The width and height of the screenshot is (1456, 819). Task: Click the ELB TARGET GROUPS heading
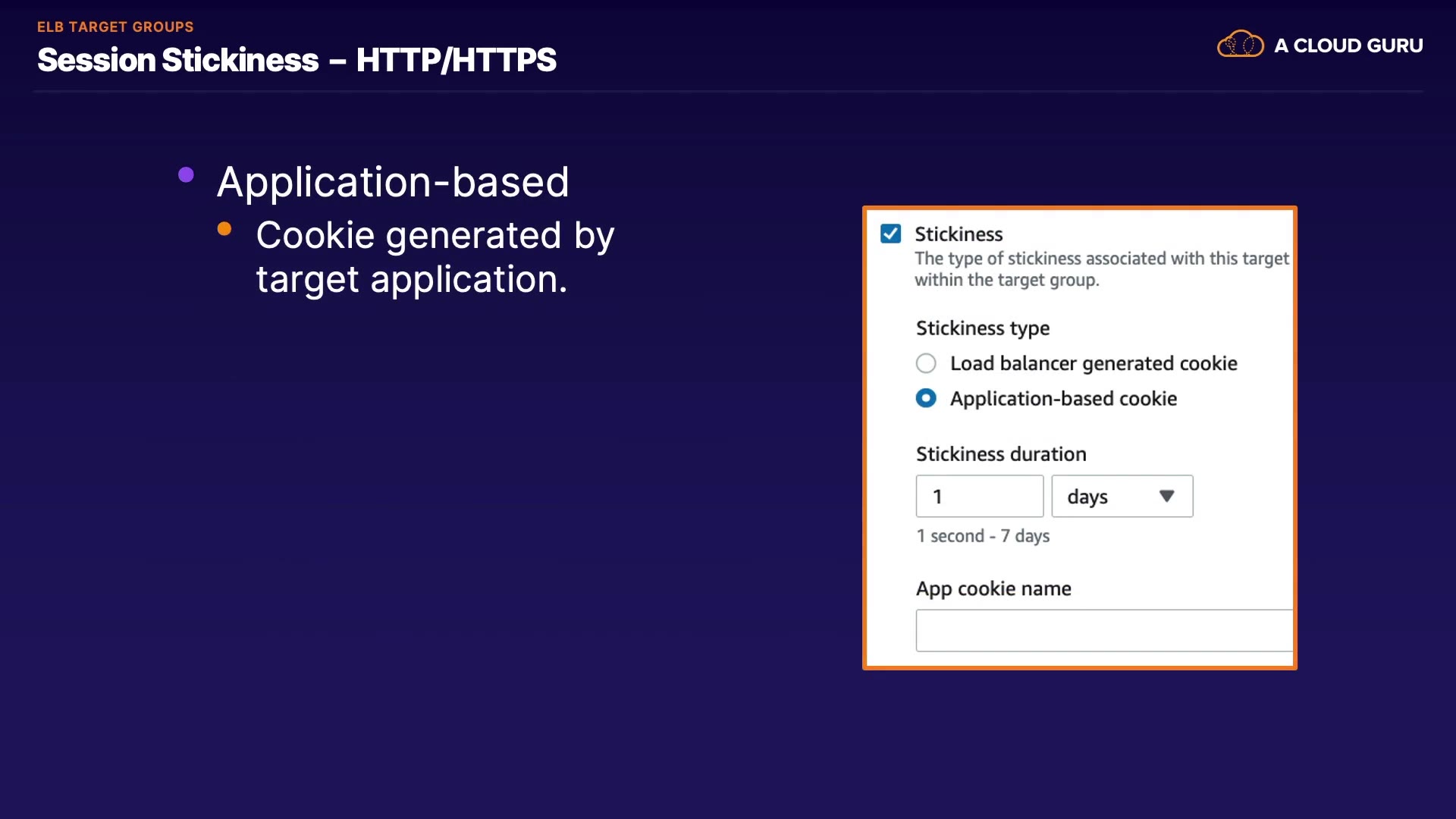pos(115,27)
